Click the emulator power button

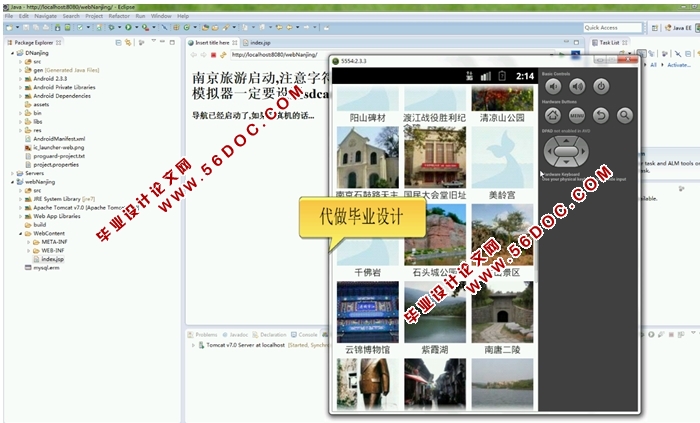pos(601,87)
